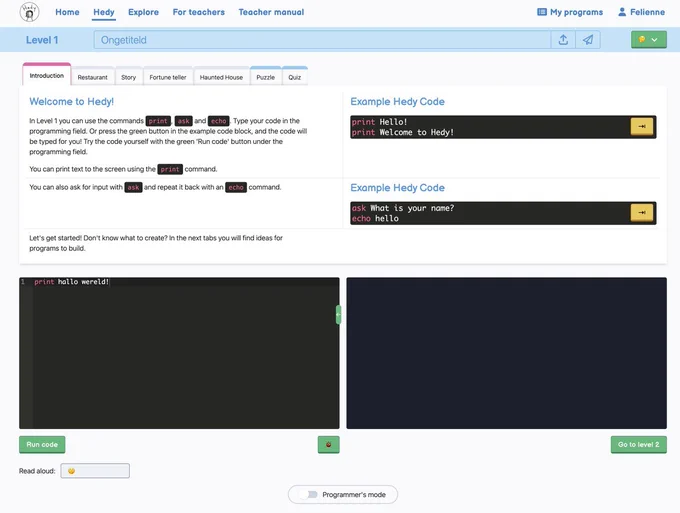
Task: Copy the print Hello example to editor
Action: pyautogui.click(x=641, y=127)
